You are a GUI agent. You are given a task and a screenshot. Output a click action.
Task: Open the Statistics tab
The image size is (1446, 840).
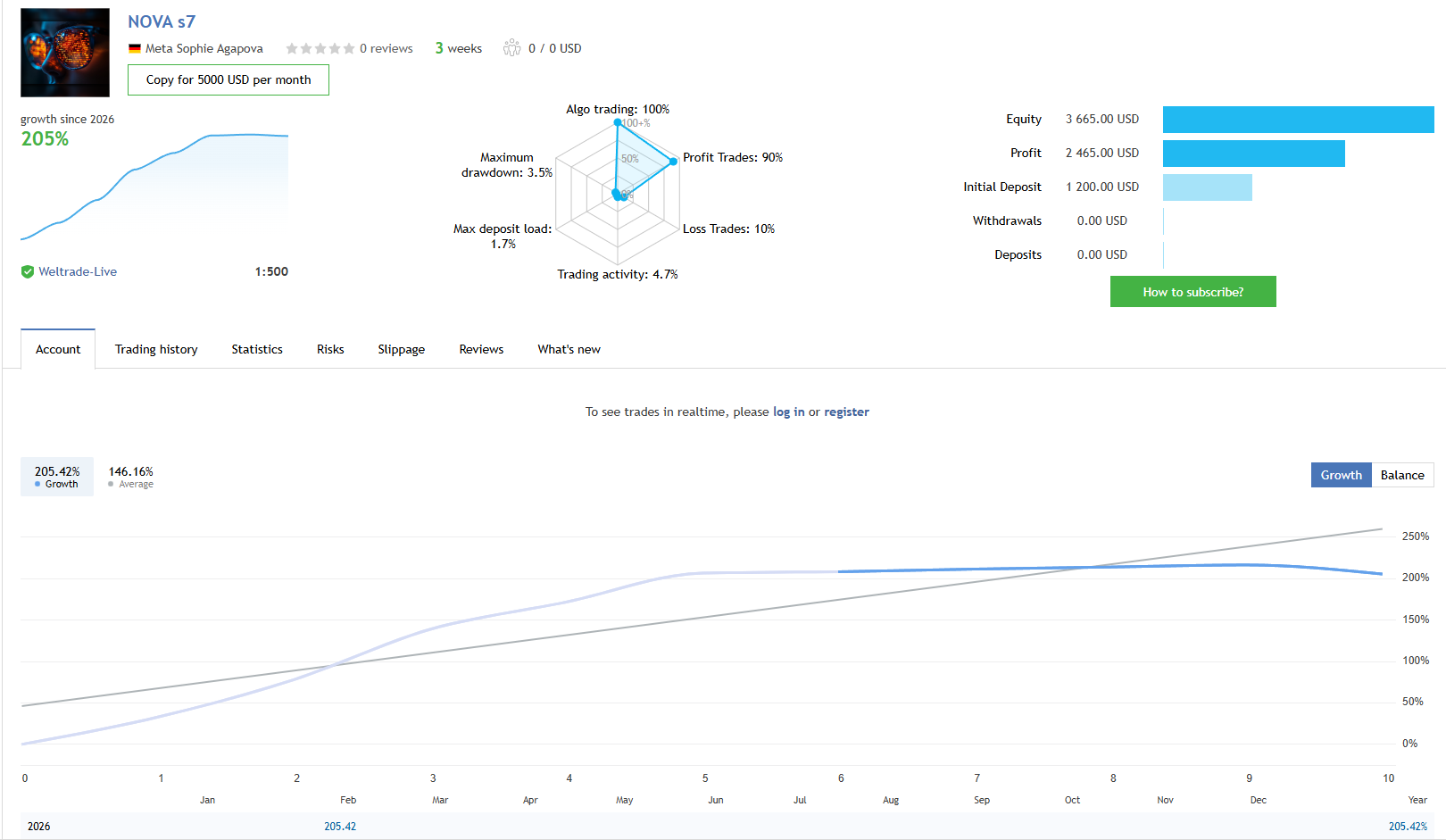click(x=256, y=349)
